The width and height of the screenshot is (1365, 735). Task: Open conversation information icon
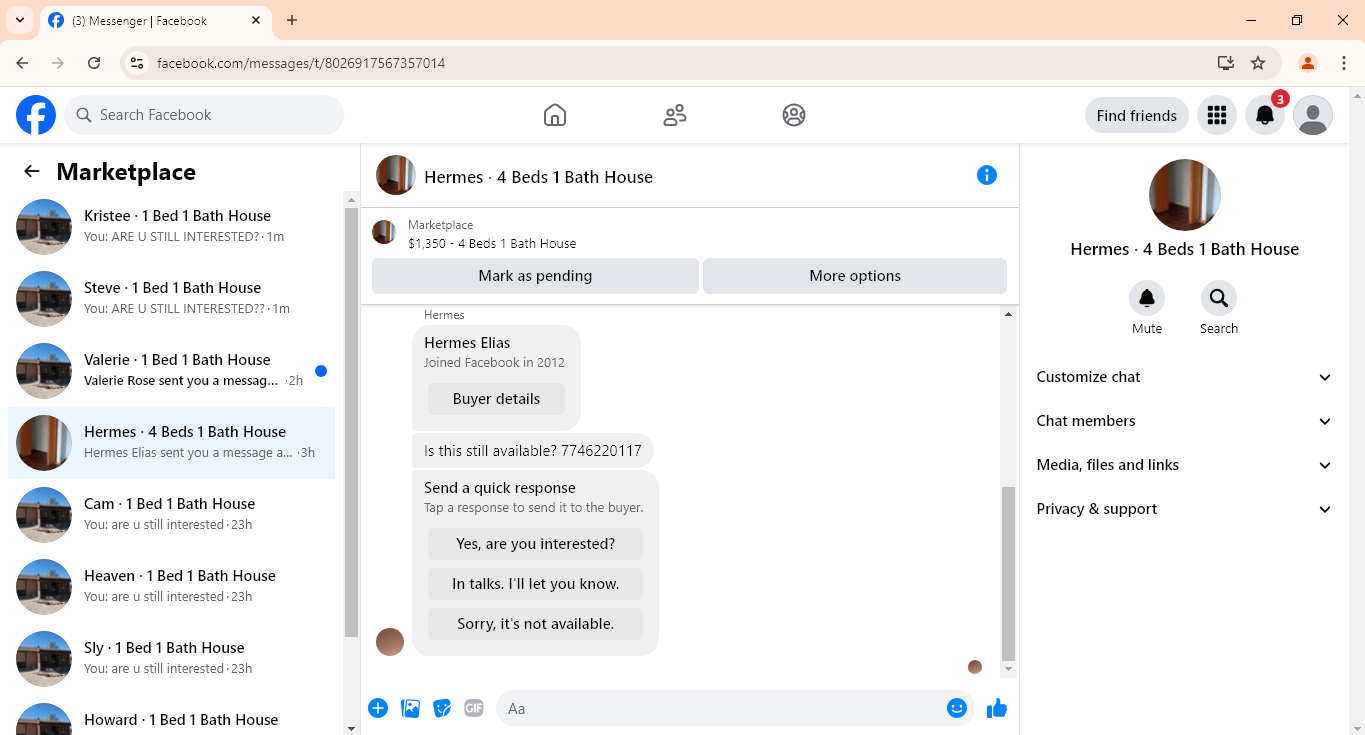[x=987, y=175]
